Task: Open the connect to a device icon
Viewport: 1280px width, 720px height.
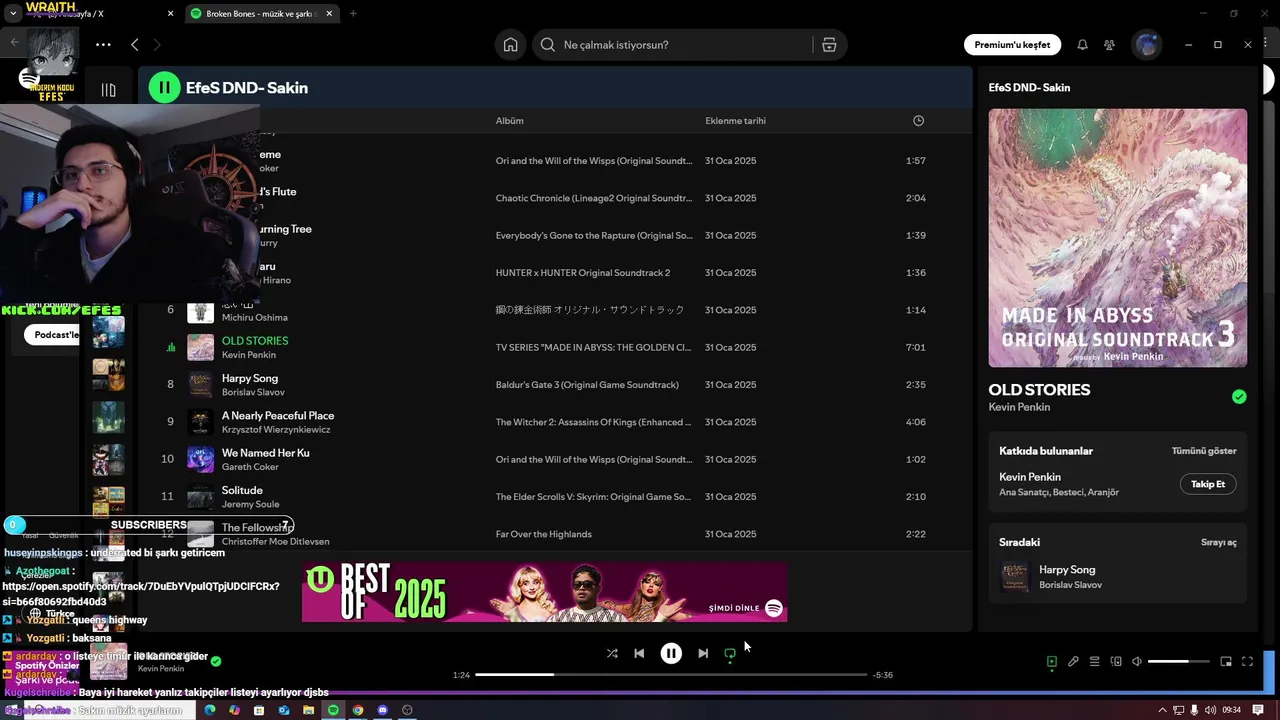Action: coord(1116,662)
